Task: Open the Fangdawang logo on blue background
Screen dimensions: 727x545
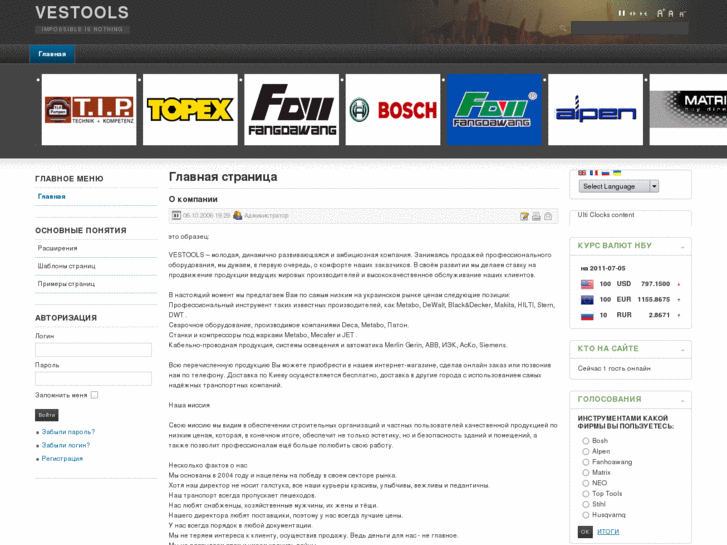Action: (494, 109)
